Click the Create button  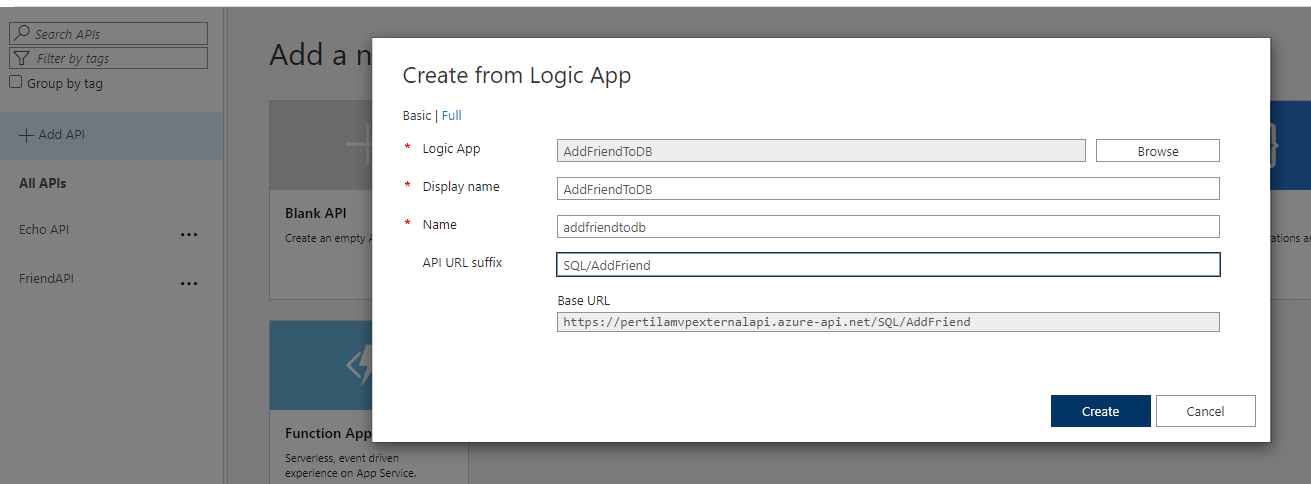coord(1100,411)
